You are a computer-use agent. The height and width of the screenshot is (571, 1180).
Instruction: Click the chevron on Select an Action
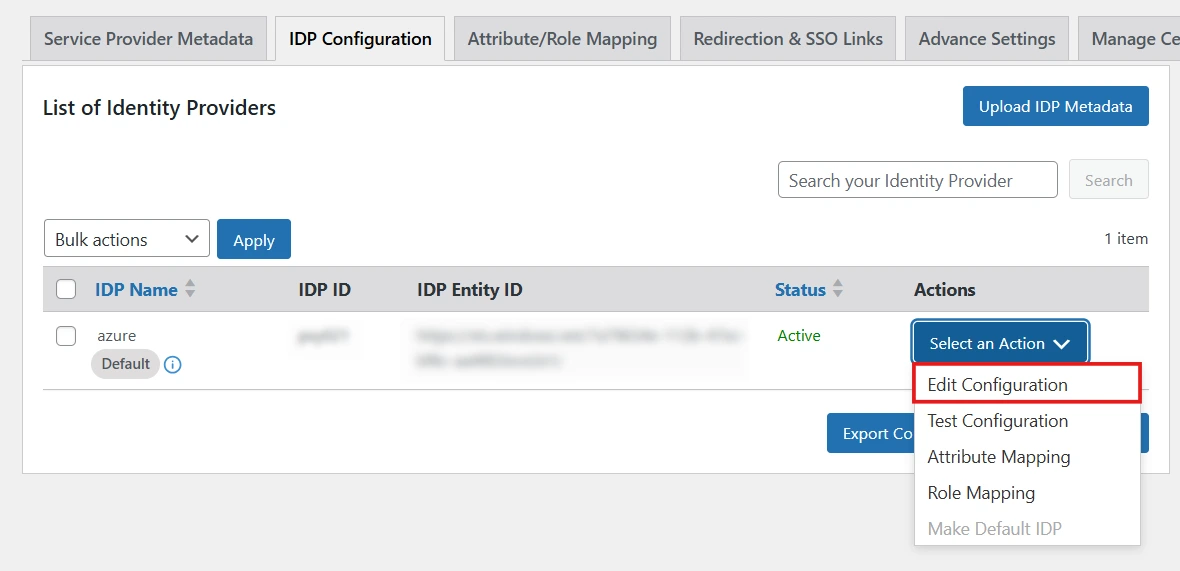coord(1061,344)
